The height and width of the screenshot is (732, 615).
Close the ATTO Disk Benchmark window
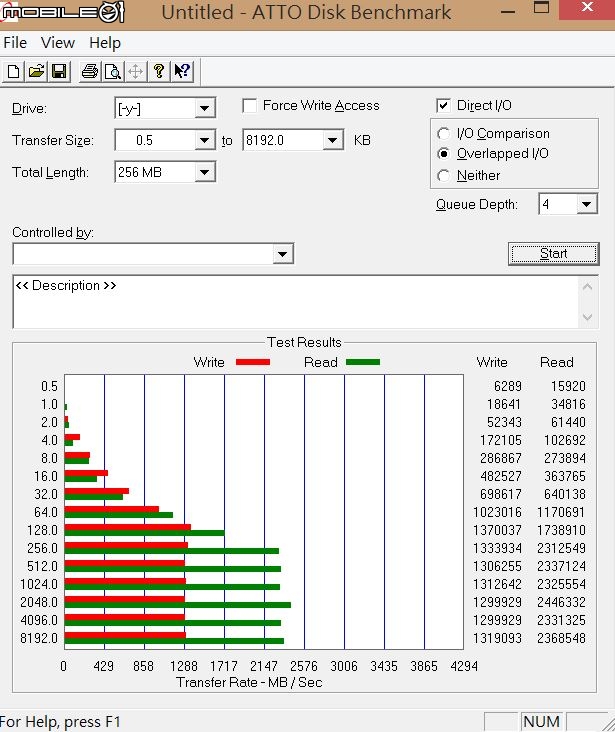[587, 8]
